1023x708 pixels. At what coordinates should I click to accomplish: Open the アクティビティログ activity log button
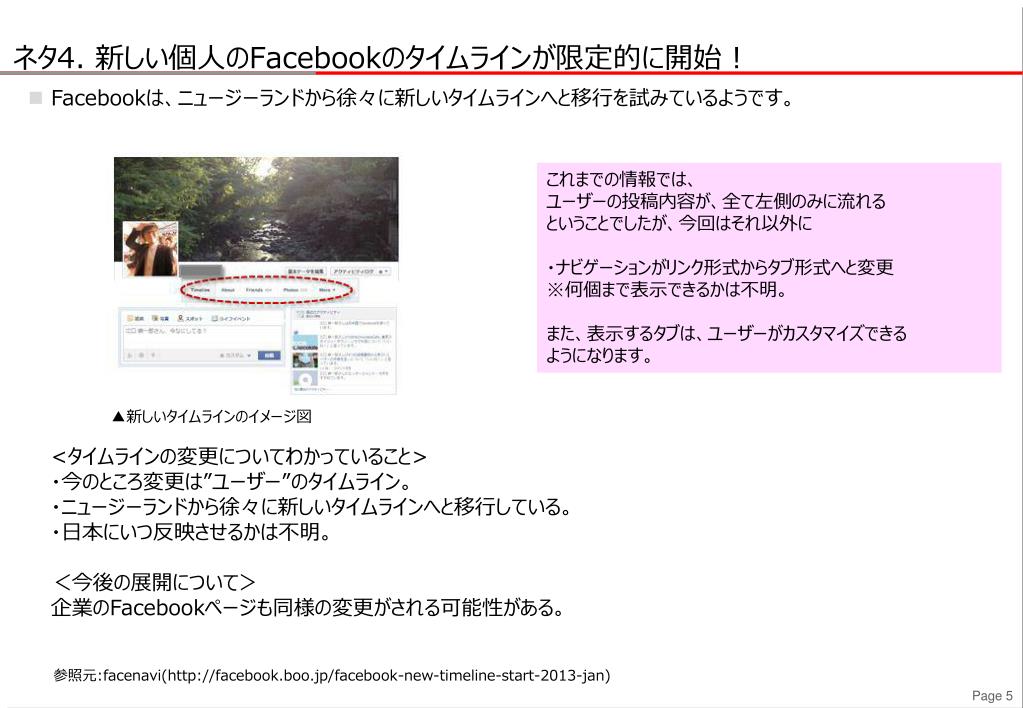(x=354, y=271)
